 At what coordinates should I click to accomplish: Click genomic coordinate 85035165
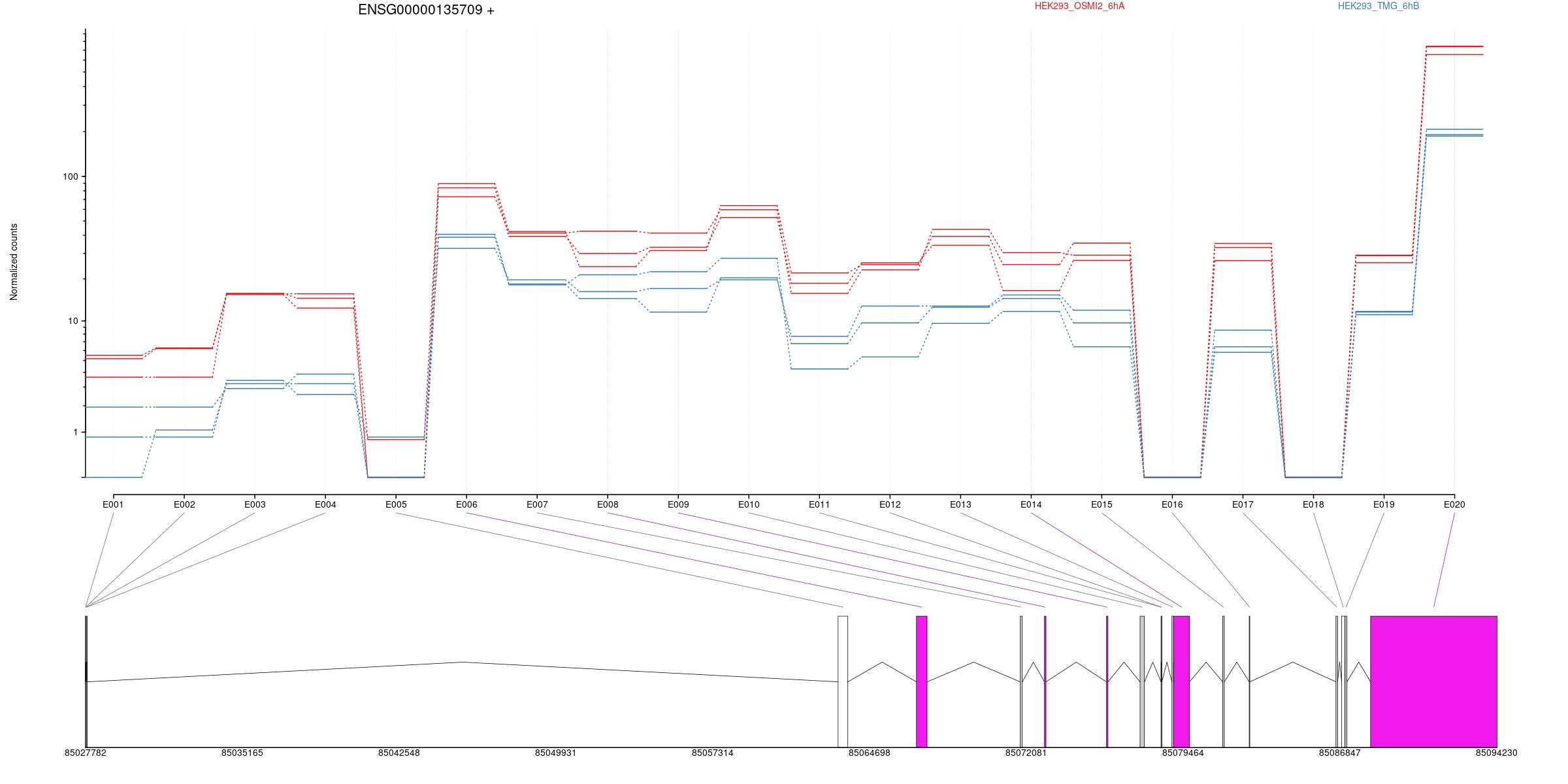[x=242, y=753]
